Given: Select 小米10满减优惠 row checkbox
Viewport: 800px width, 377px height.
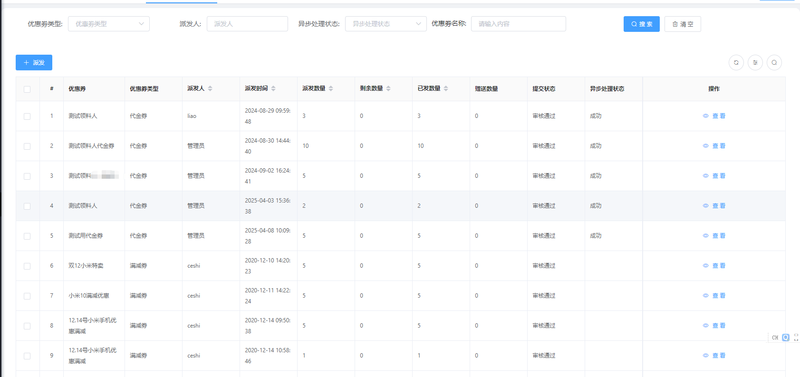Looking at the screenshot, I should pyautogui.click(x=27, y=296).
